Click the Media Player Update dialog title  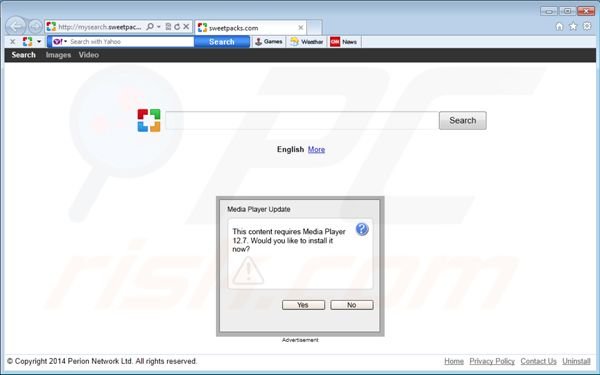click(x=259, y=209)
